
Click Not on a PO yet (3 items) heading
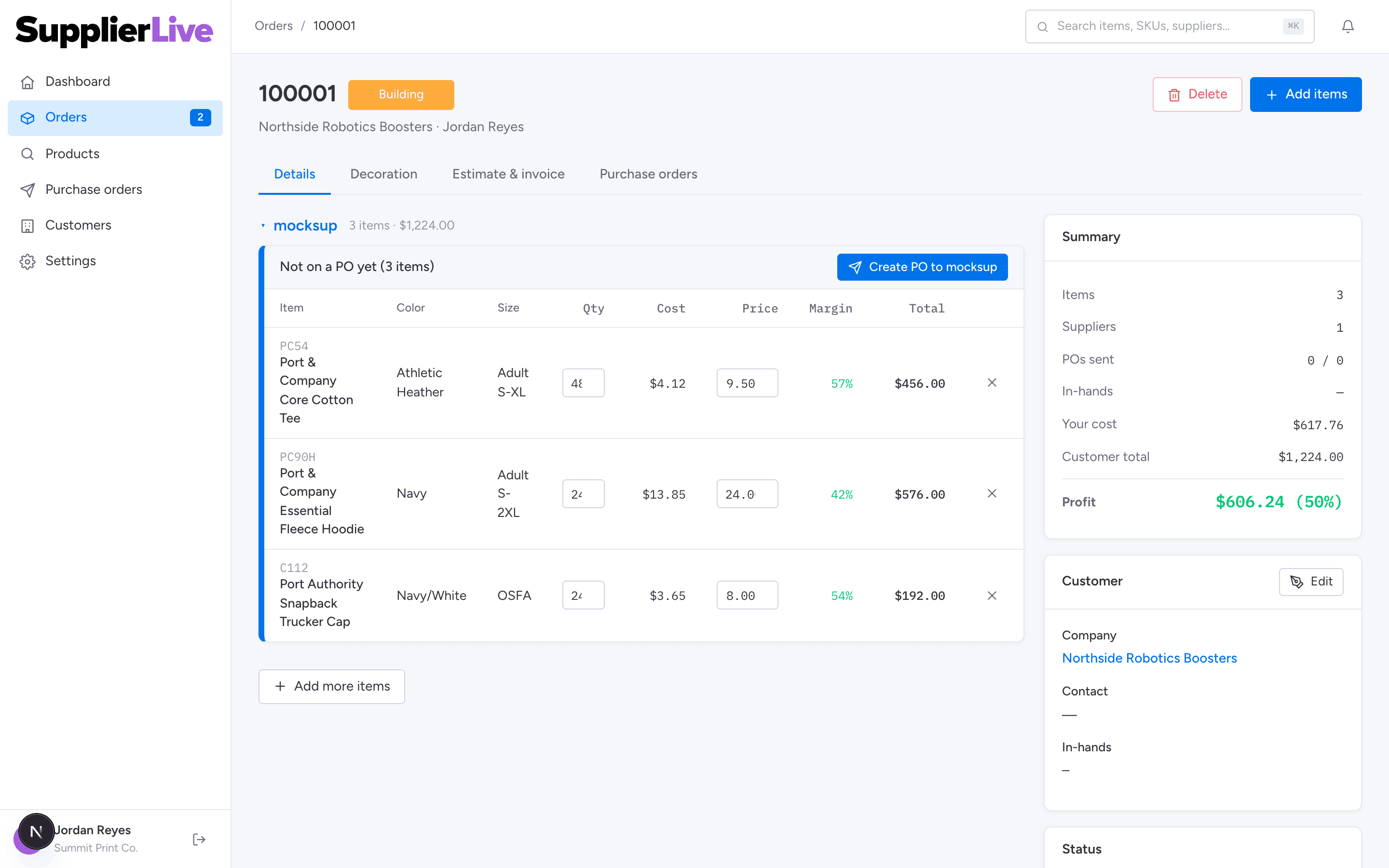tap(357, 266)
